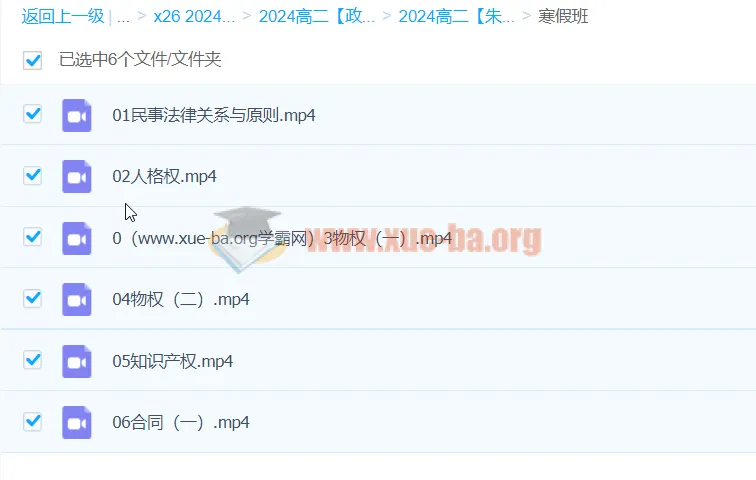The width and height of the screenshot is (756, 480).
Task: Click video icon beside 3物权（一）.mp4
Action: pos(77,238)
